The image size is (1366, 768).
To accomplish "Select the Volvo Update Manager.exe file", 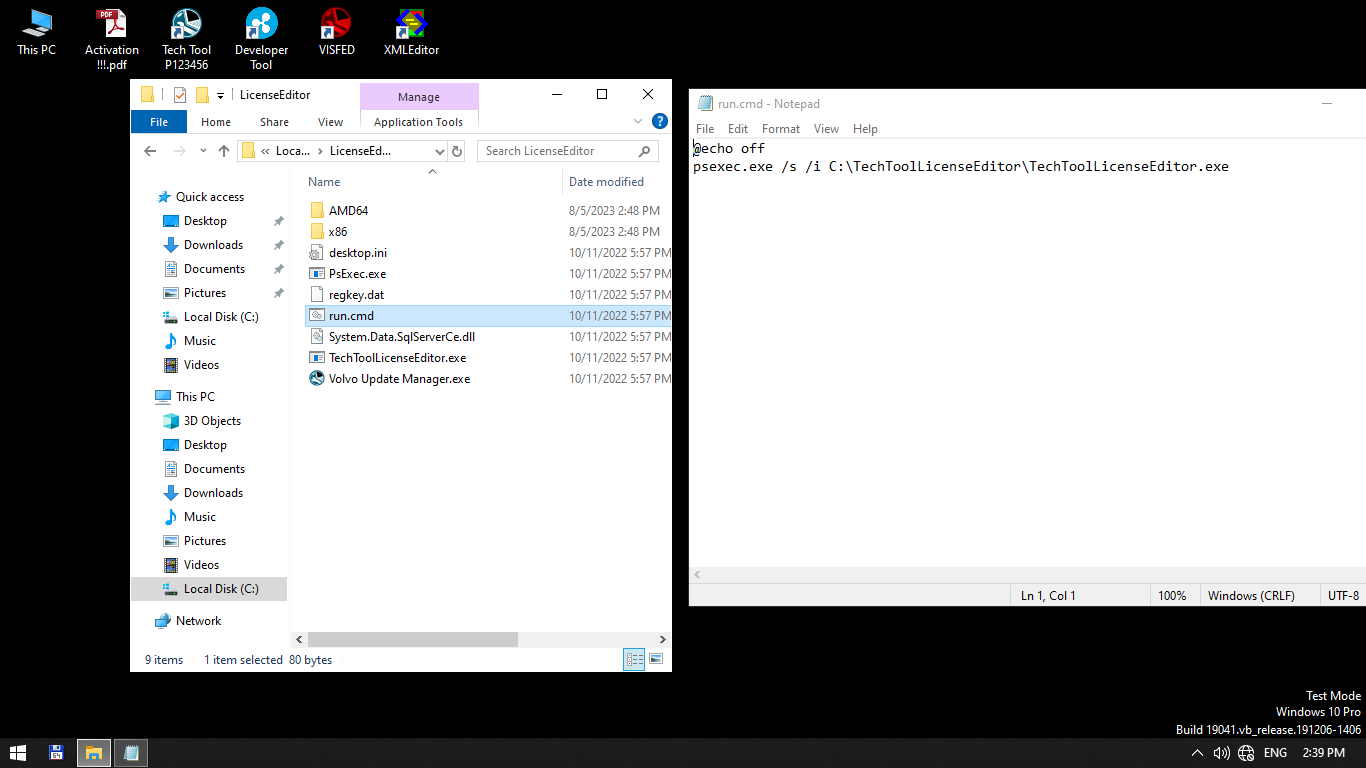I will [399, 379].
